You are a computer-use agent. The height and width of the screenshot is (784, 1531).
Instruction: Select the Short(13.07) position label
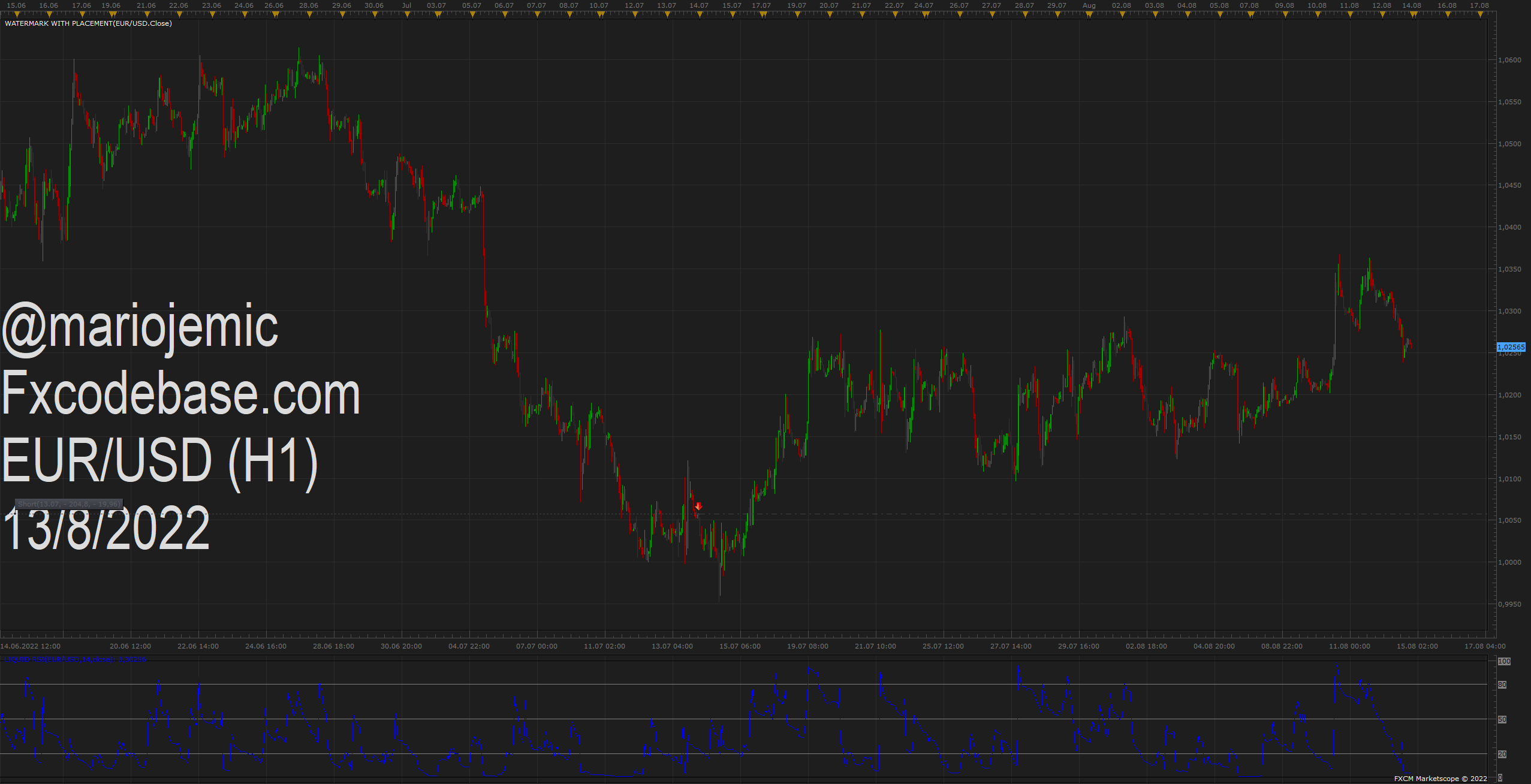tap(69, 504)
